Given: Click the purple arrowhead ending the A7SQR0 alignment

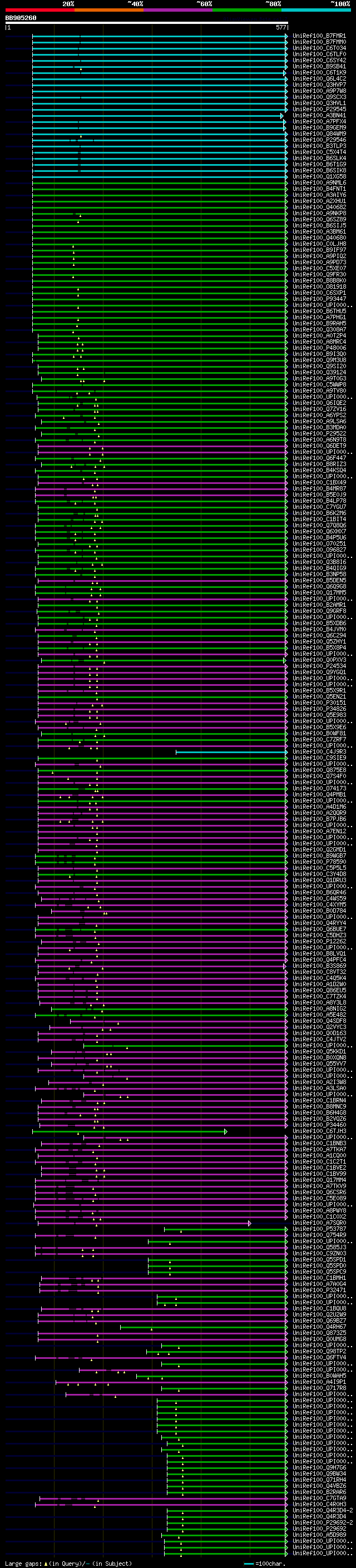Looking at the screenshot, I should click(x=250, y=1224).
